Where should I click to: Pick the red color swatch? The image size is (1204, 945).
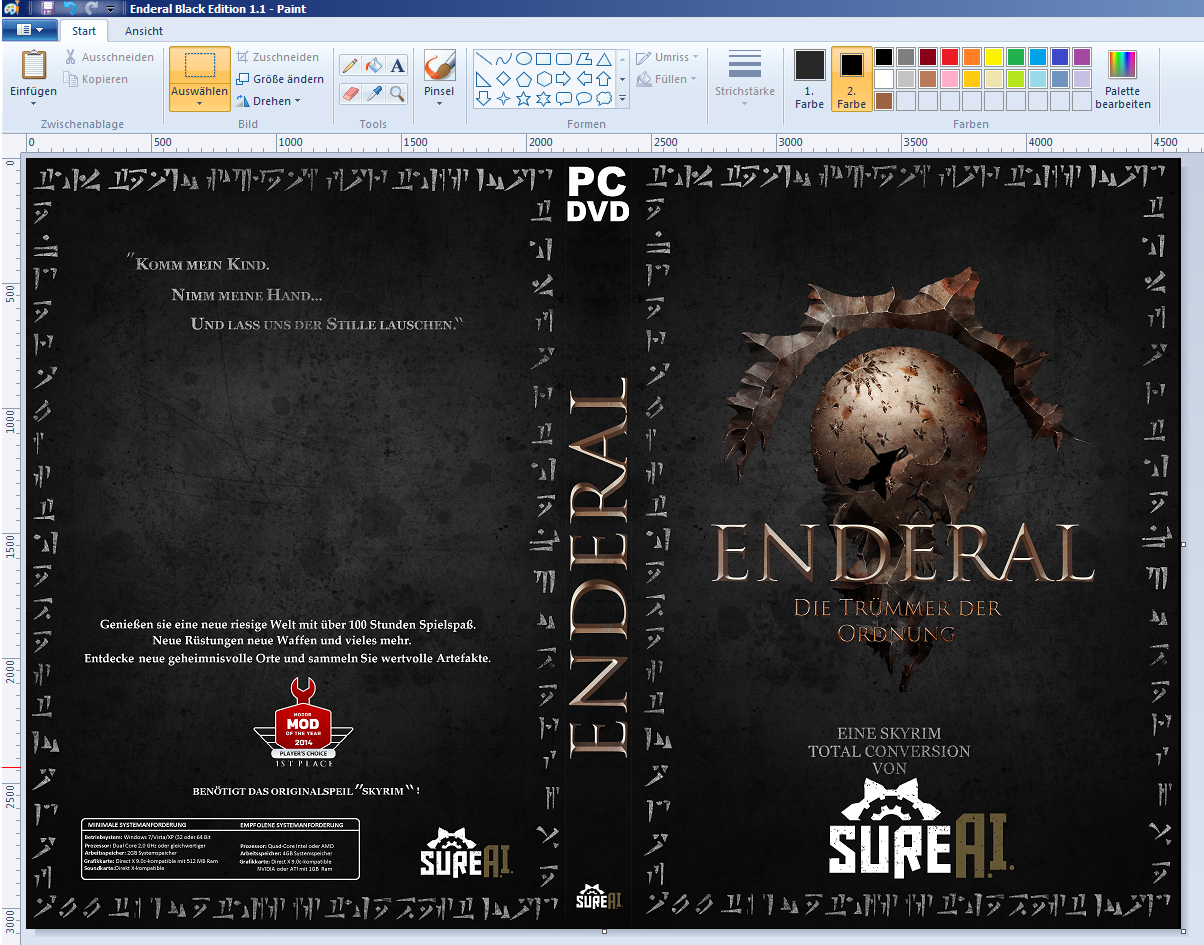[949, 57]
